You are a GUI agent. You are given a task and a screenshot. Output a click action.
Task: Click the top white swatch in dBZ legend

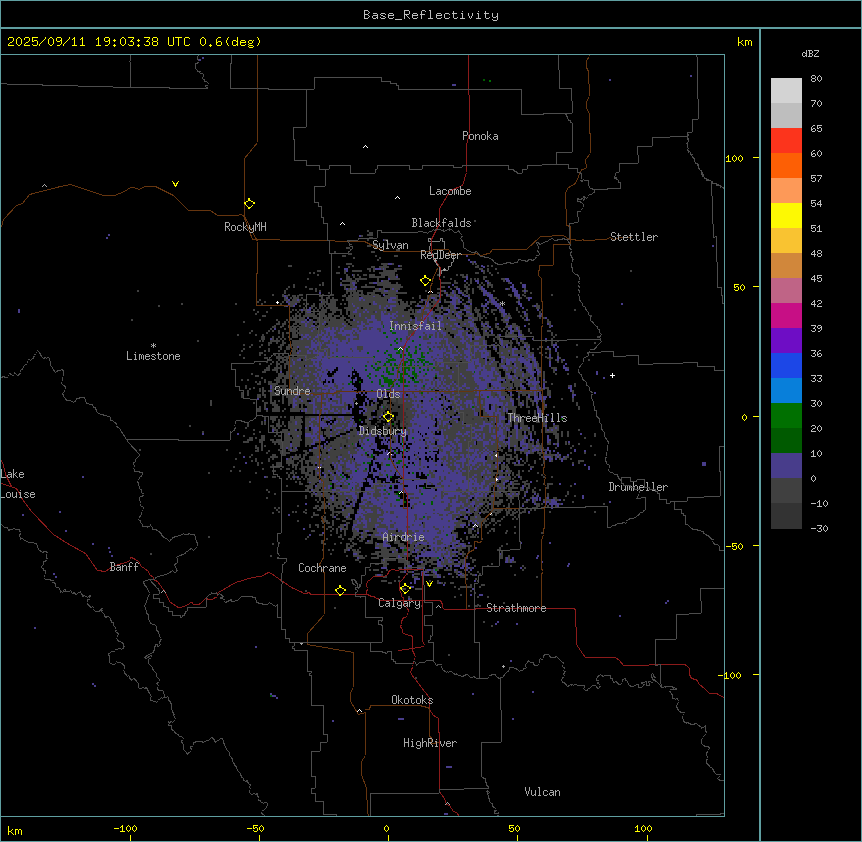[786, 91]
